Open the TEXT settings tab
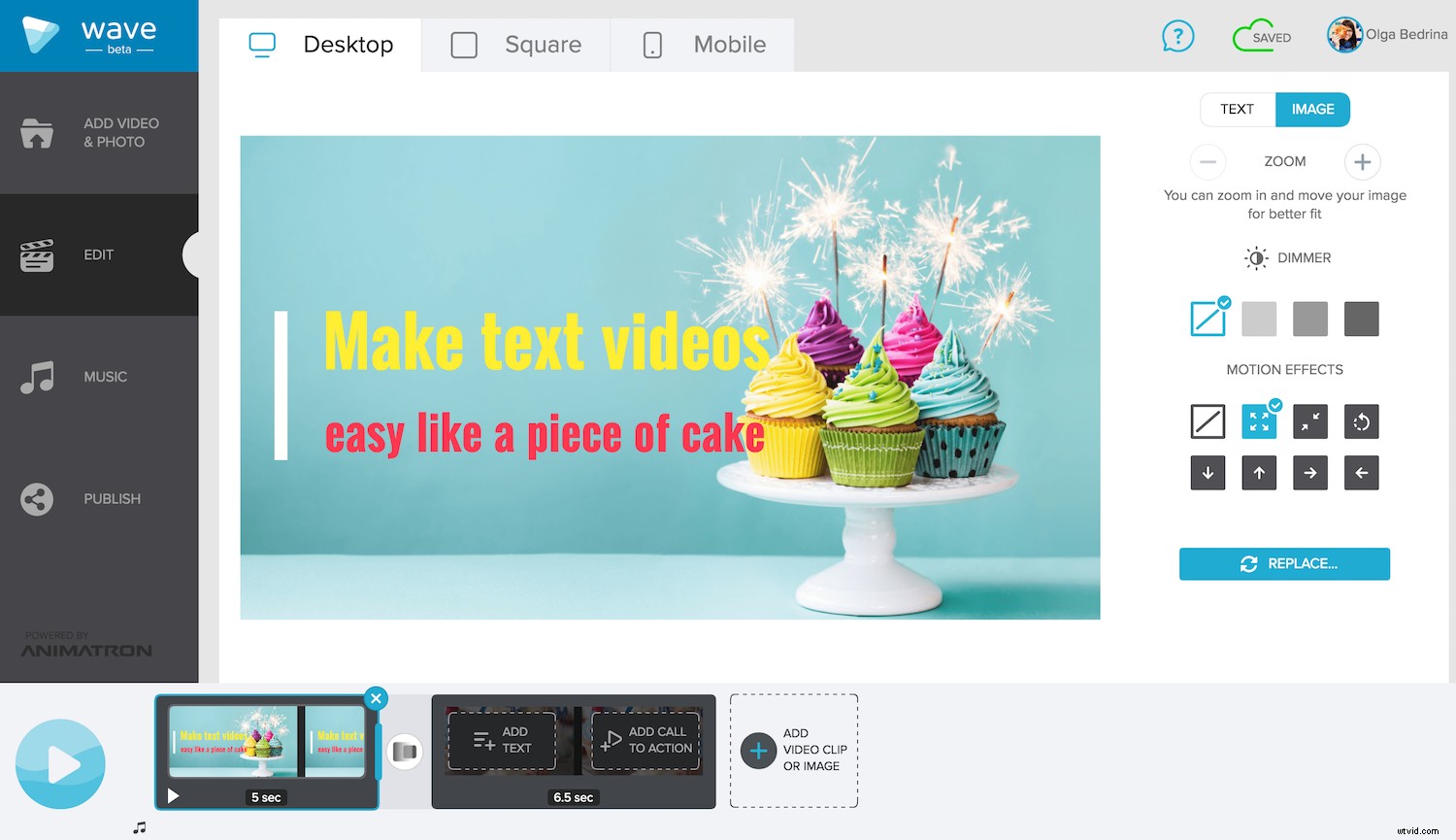 pos(1237,109)
